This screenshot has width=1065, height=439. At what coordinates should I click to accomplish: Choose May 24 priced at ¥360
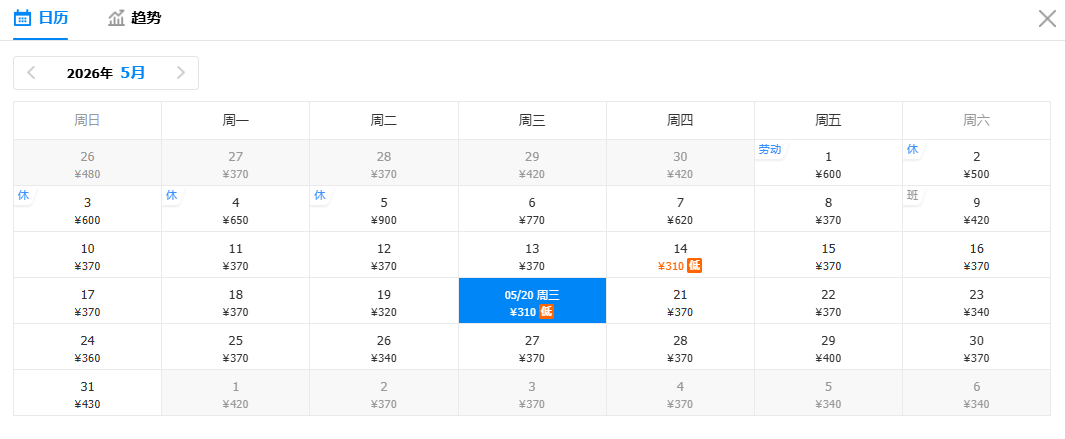[88, 347]
